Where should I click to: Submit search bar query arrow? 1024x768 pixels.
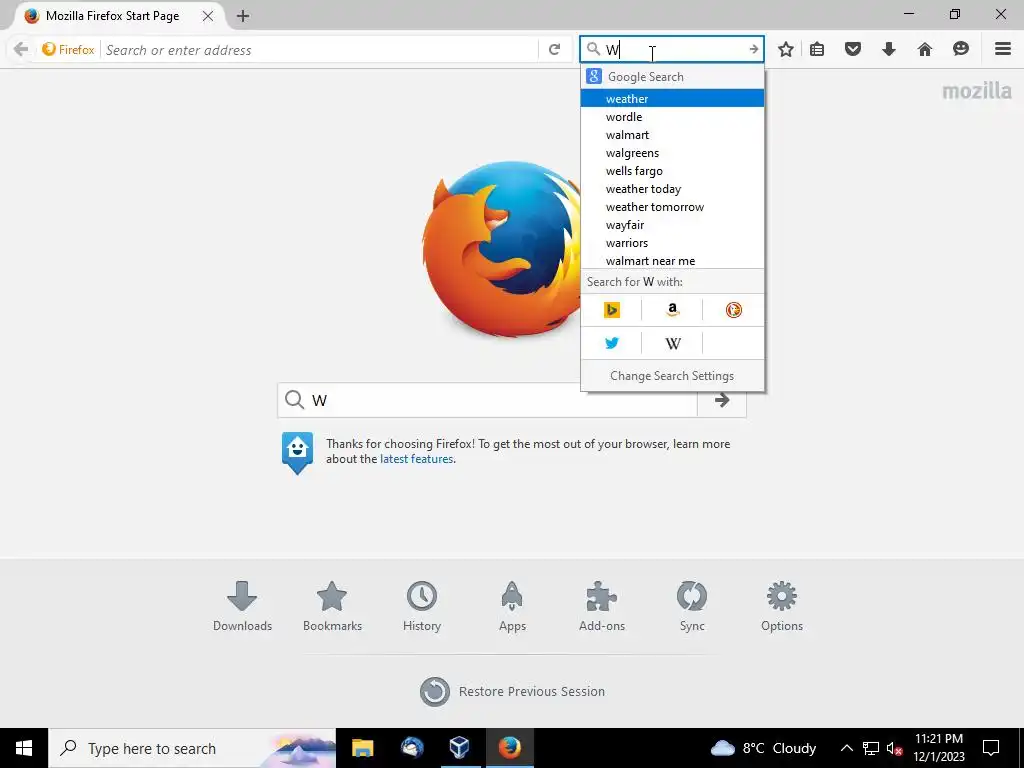[x=753, y=49]
